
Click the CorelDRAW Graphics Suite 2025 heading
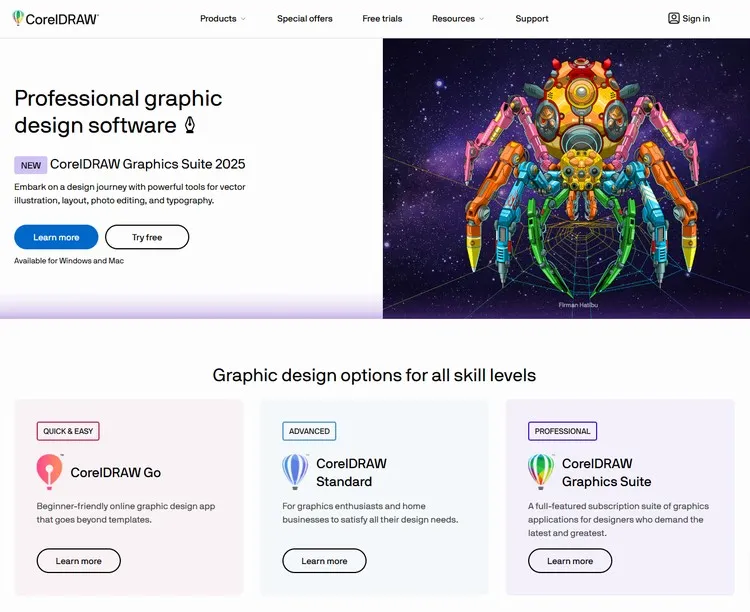(148, 164)
